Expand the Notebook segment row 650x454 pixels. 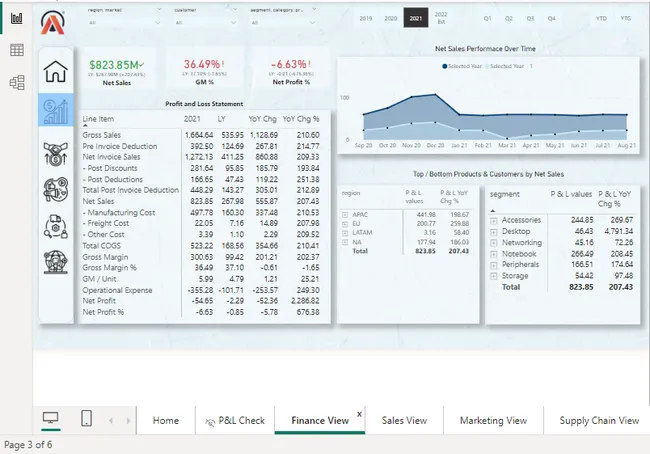pos(494,255)
